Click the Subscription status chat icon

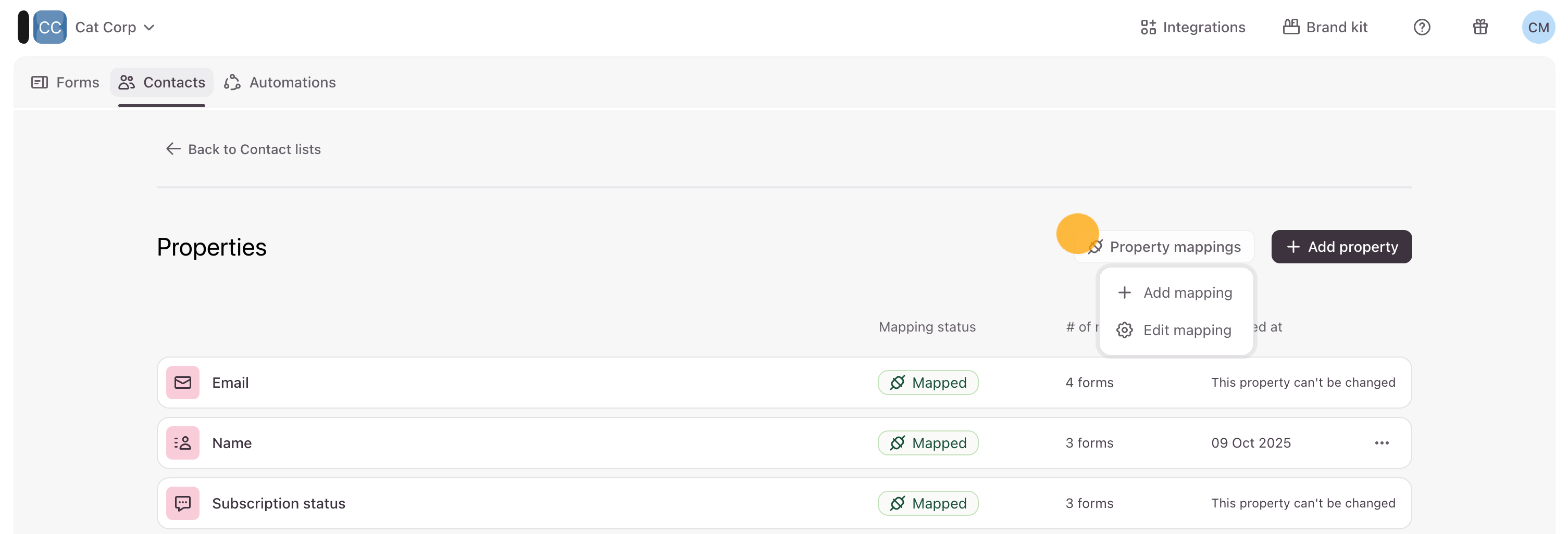coord(183,503)
